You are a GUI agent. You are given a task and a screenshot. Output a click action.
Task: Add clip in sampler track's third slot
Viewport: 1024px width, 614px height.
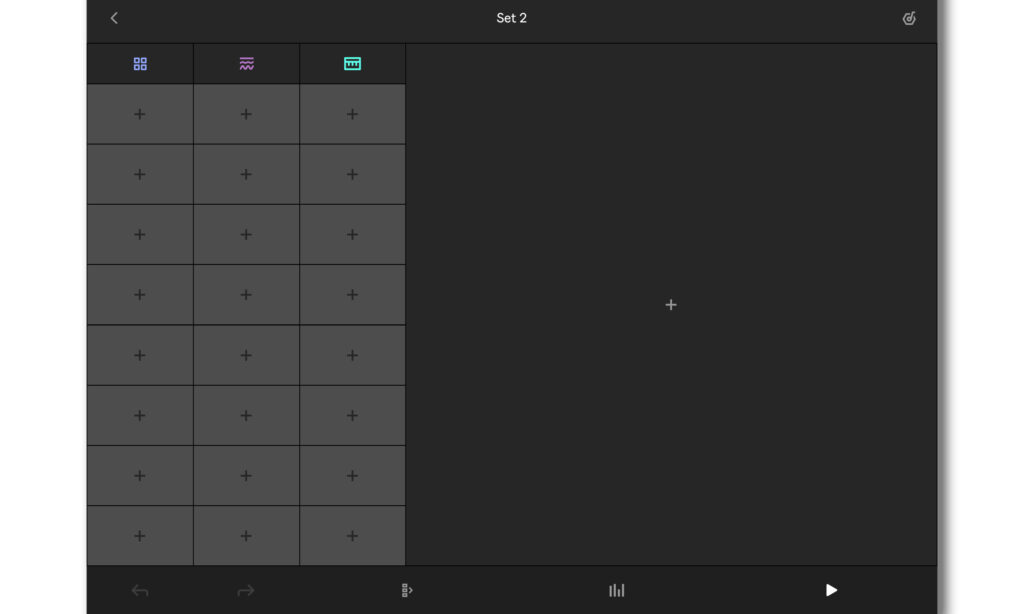point(246,234)
